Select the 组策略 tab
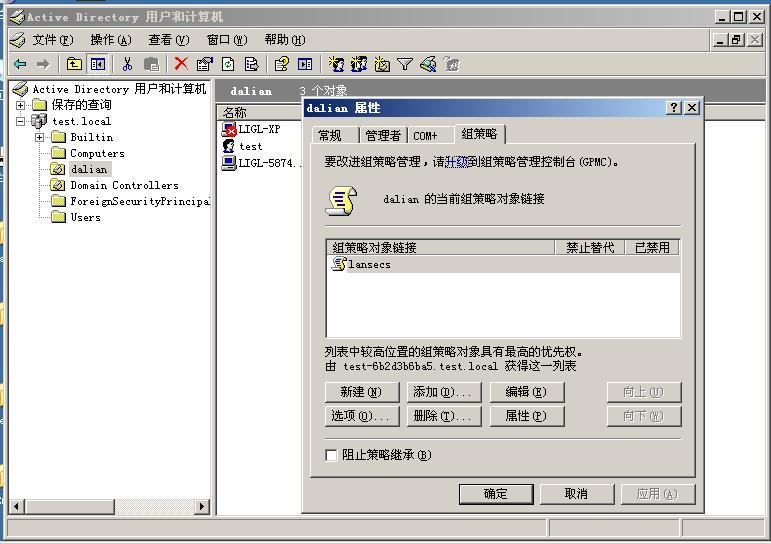771x544 pixels. (479, 134)
